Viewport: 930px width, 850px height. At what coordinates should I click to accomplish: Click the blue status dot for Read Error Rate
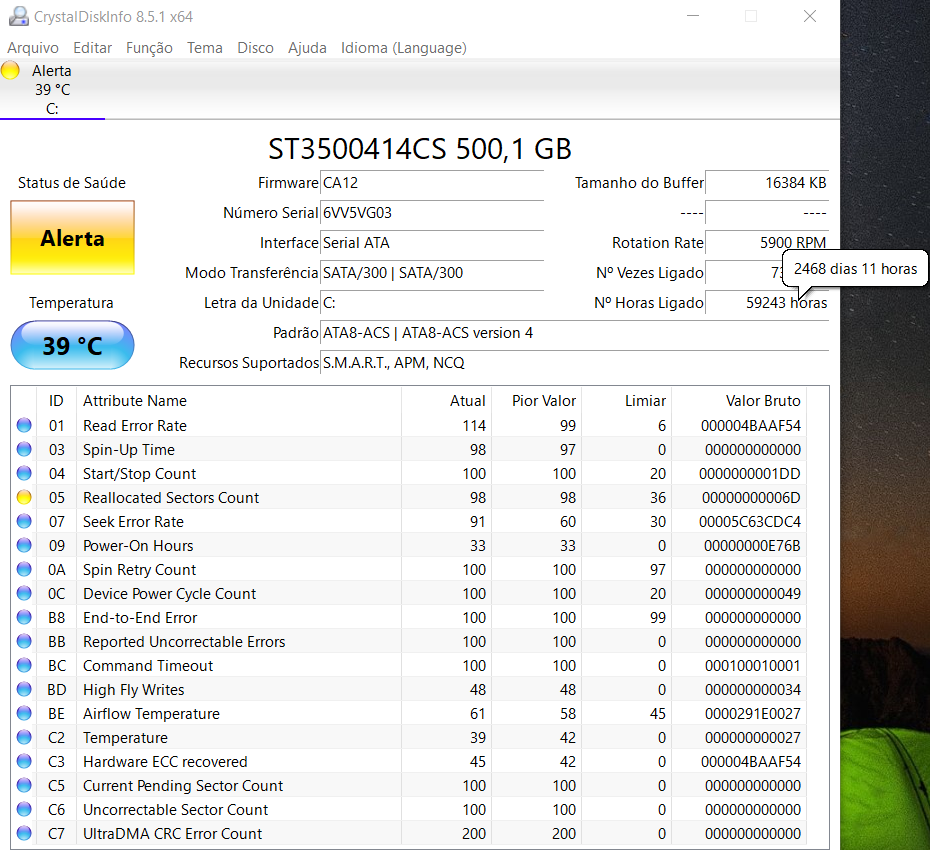pyautogui.click(x=24, y=425)
